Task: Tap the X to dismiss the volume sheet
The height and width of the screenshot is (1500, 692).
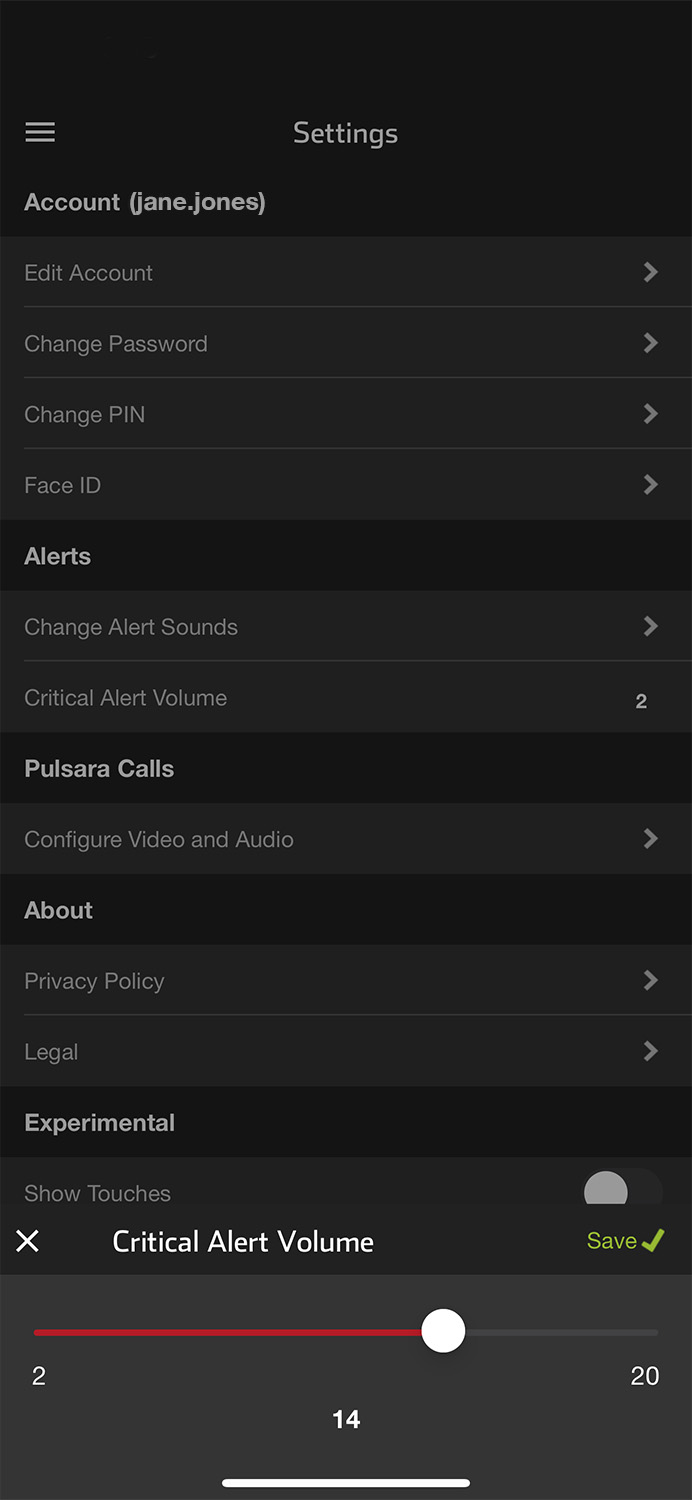Action: pyautogui.click(x=28, y=1241)
